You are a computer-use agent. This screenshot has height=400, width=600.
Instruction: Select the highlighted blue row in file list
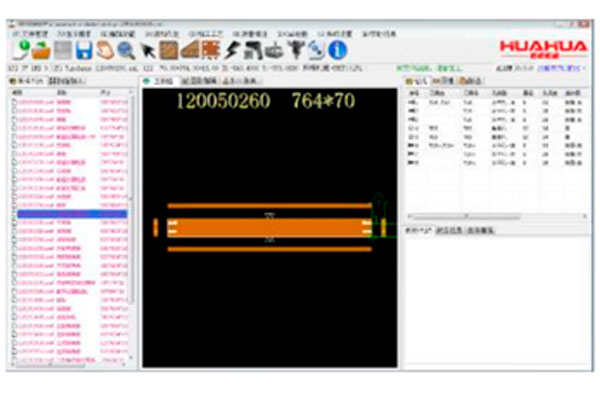coord(72,214)
